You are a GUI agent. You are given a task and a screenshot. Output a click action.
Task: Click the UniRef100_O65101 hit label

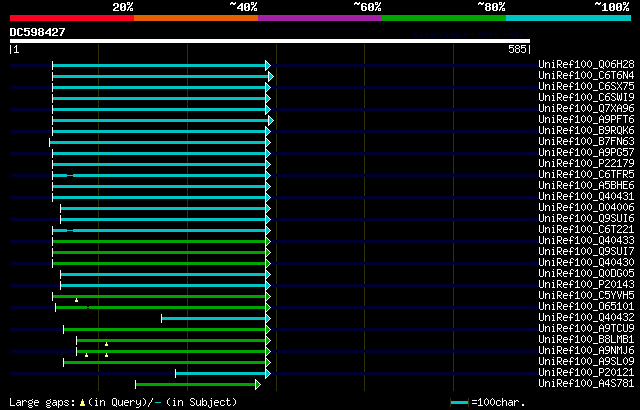(587, 307)
